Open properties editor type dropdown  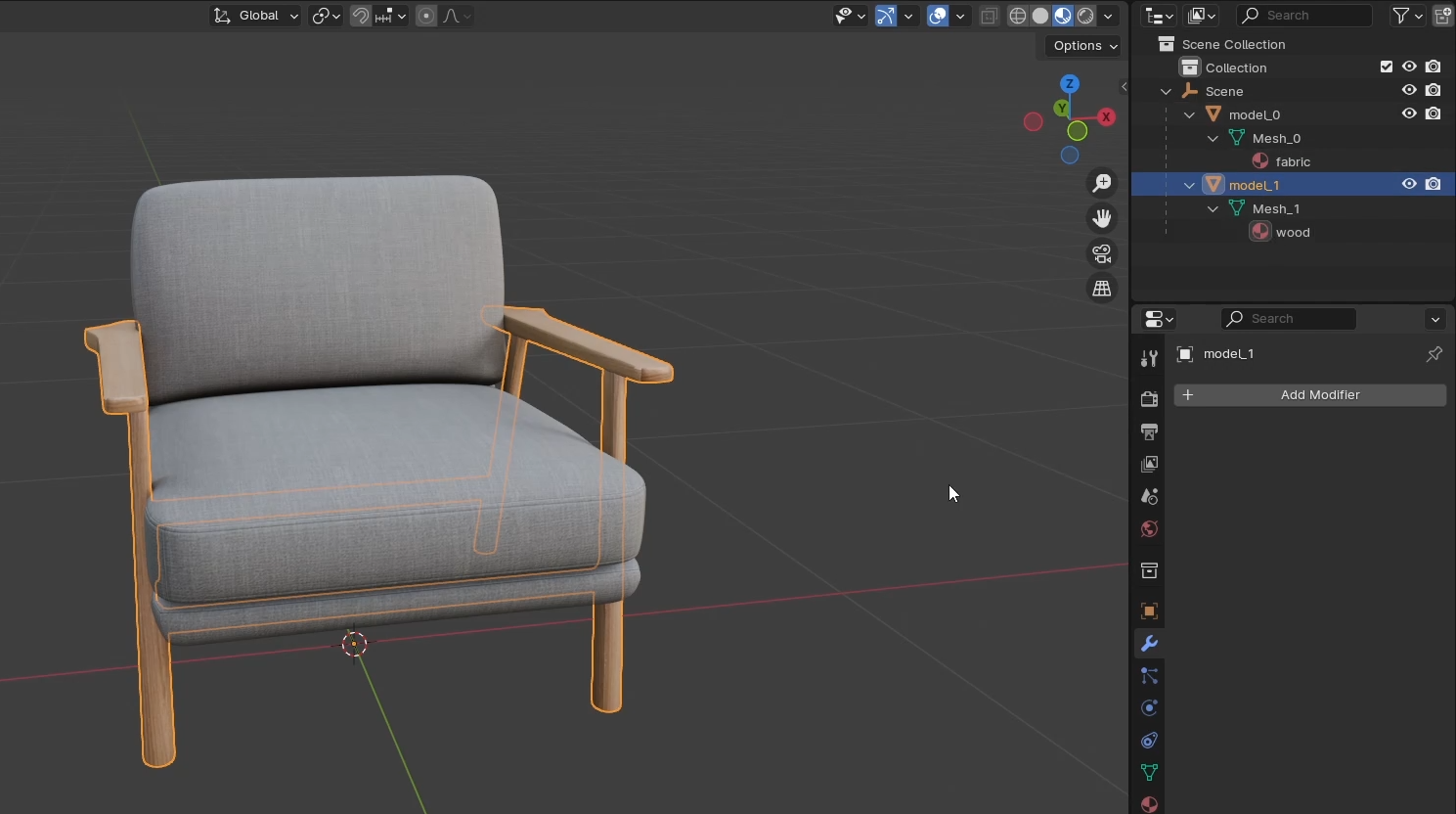(x=1160, y=319)
